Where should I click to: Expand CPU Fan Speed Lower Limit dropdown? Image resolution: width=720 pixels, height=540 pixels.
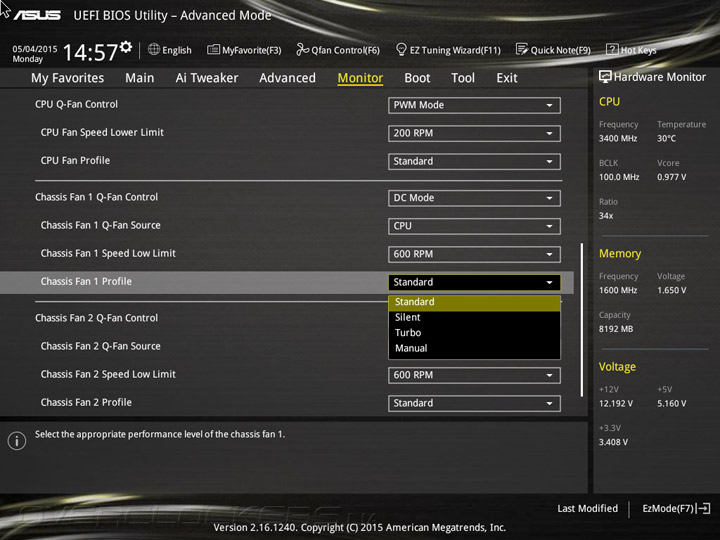tap(474, 133)
